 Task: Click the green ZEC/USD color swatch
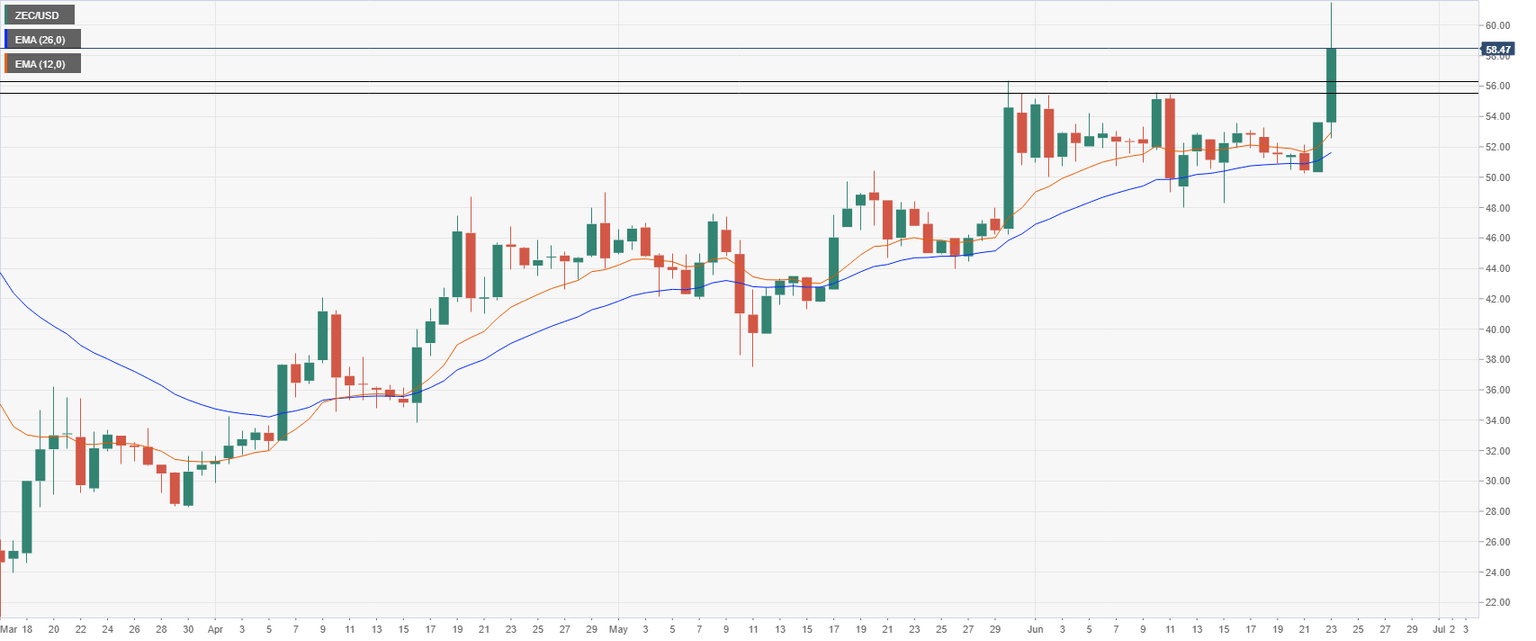6,15
